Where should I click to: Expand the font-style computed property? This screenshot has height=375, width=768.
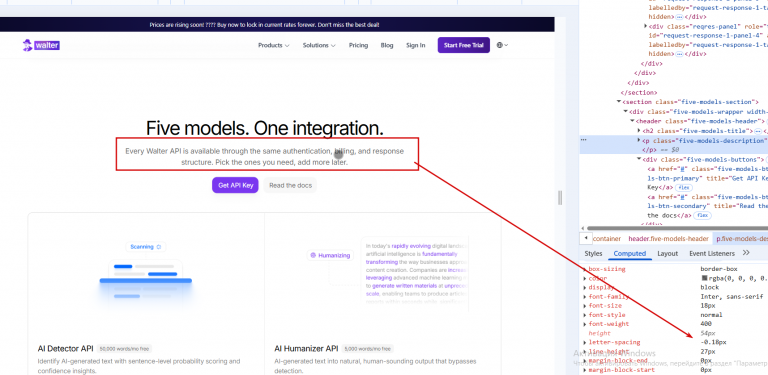click(x=585, y=315)
